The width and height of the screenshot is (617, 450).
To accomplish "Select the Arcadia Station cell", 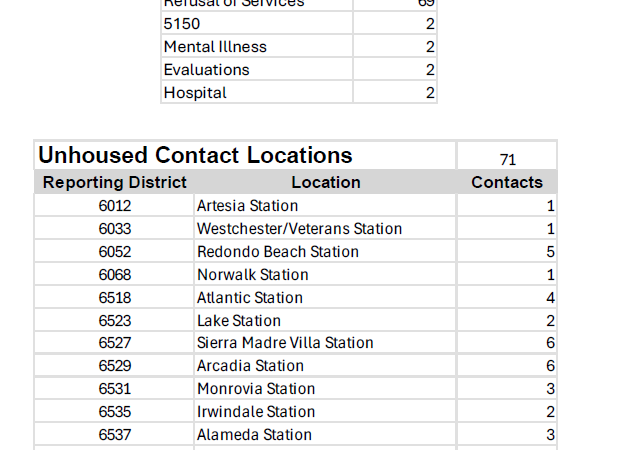I will coord(250,366).
